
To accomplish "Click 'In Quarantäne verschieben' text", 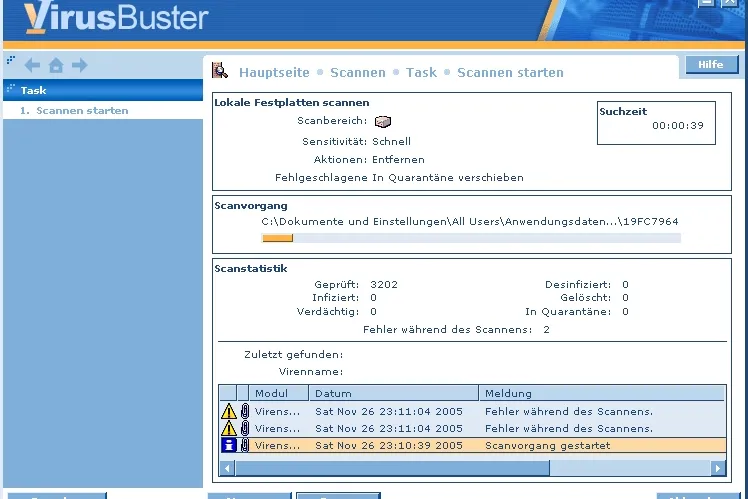I will click(448, 177).
